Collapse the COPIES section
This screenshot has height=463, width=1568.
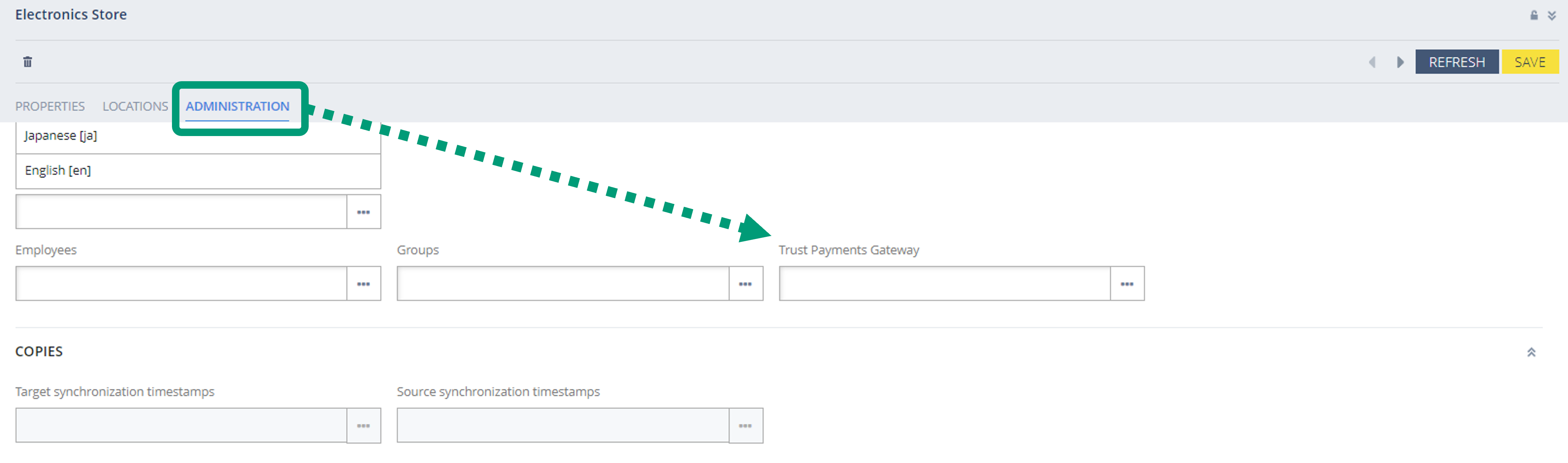[1531, 352]
